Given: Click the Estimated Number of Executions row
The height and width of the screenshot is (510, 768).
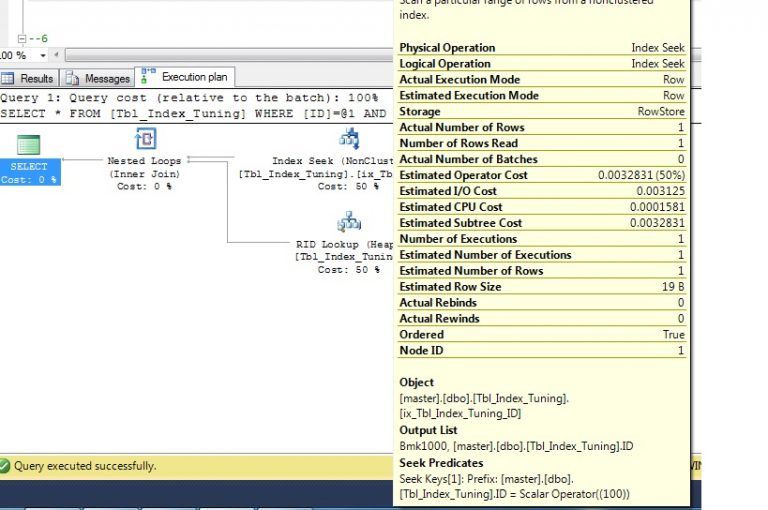Looking at the screenshot, I should point(542,255).
